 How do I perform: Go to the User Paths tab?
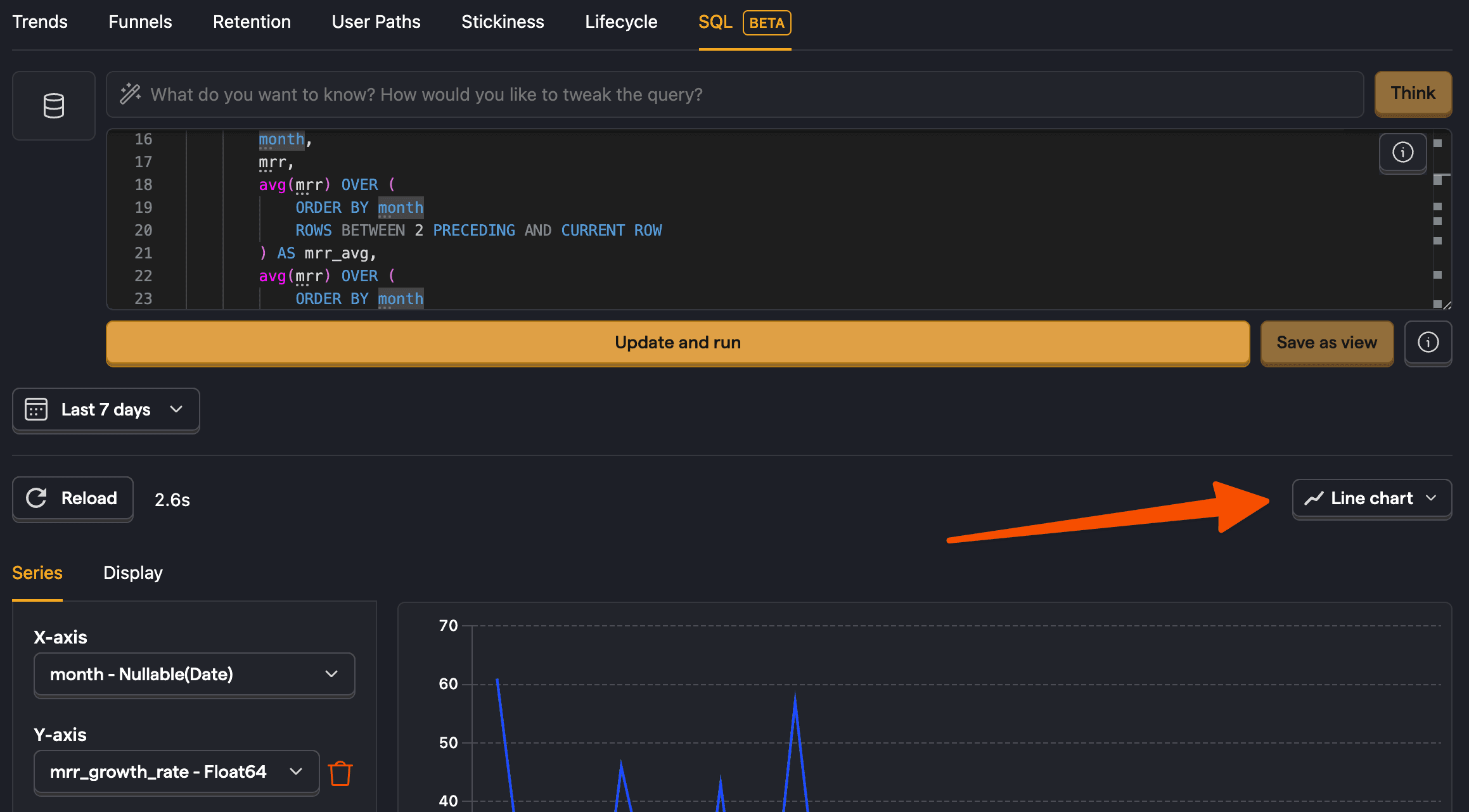coord(376,22)
